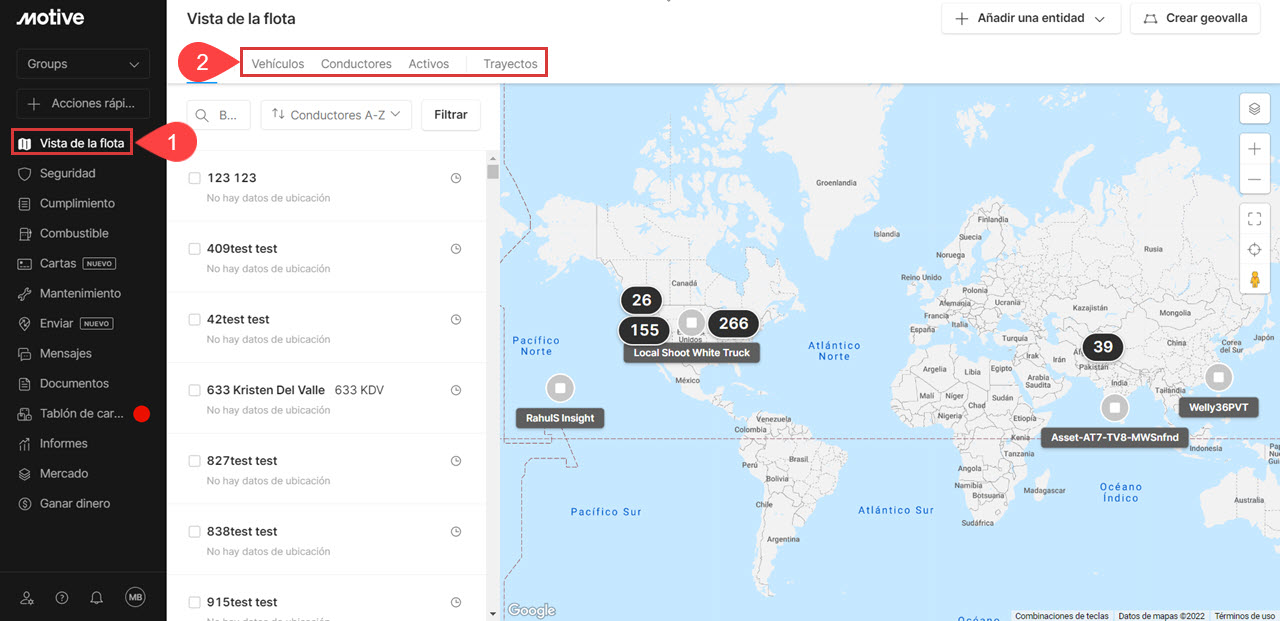
Task: Open the Conductores A-Z sort dropdown
Action: [x=336, y=115]
